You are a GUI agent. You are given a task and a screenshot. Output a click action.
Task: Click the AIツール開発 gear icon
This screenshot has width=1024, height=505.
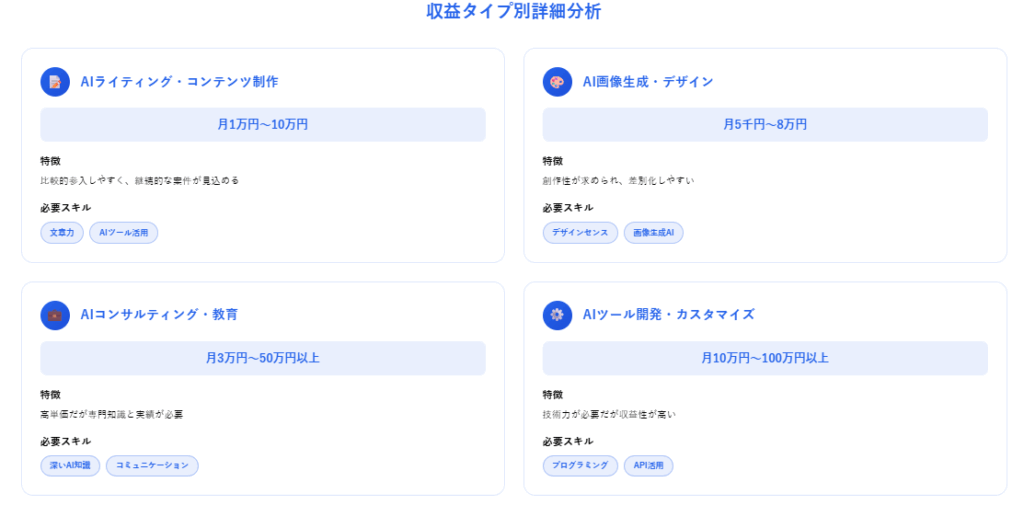557,316
